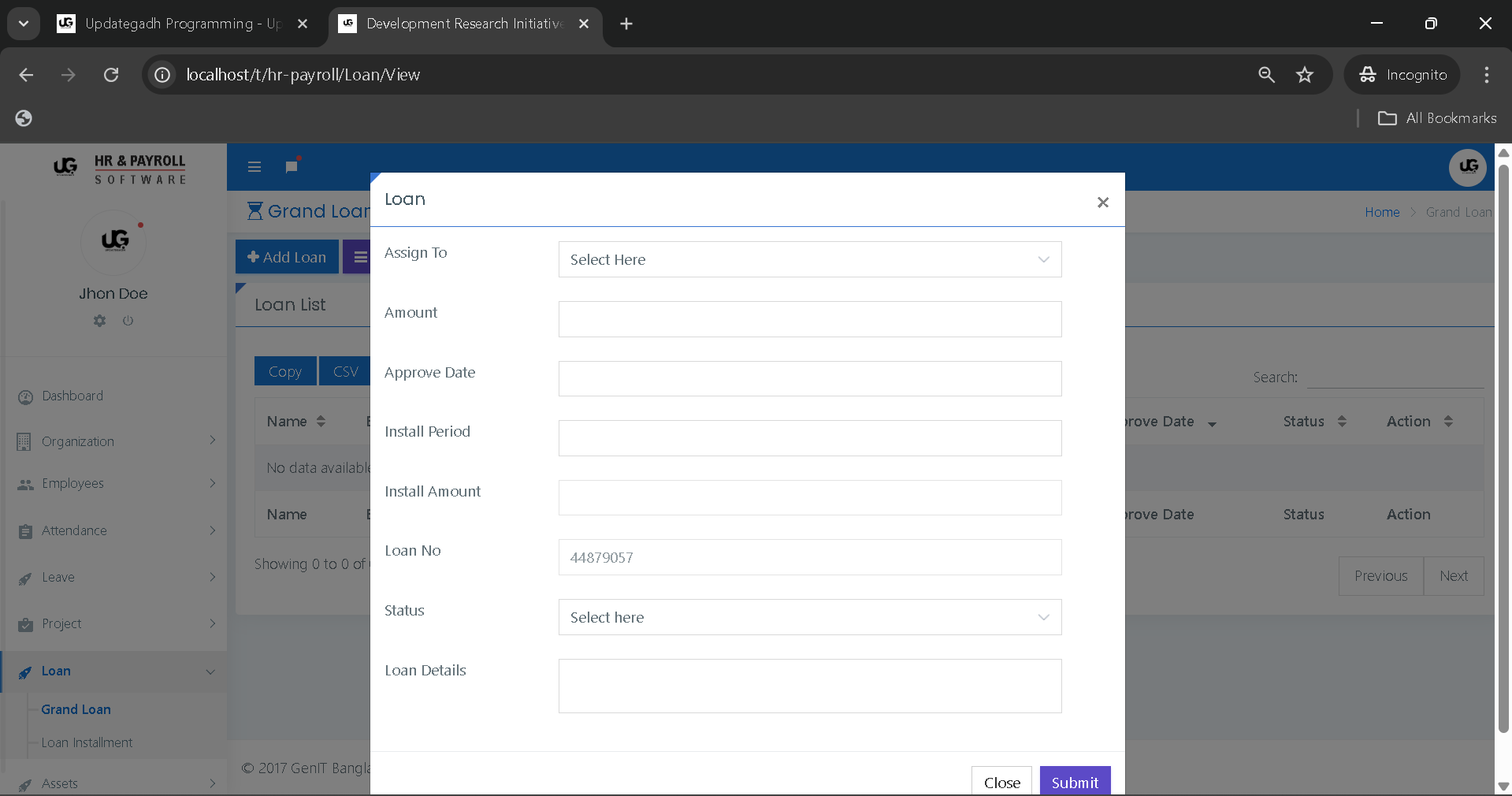Close the Loan dialog with X icon
This screenshot has width=1512, height=796.
click(x=1102, y=203)
